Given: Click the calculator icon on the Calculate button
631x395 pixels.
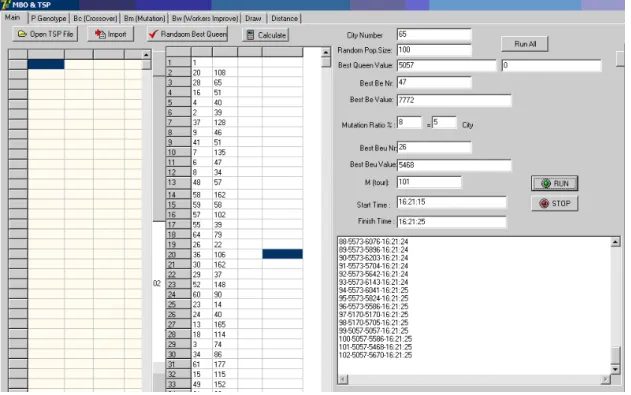Looking at the screenshot, I should tap(250, 35).
